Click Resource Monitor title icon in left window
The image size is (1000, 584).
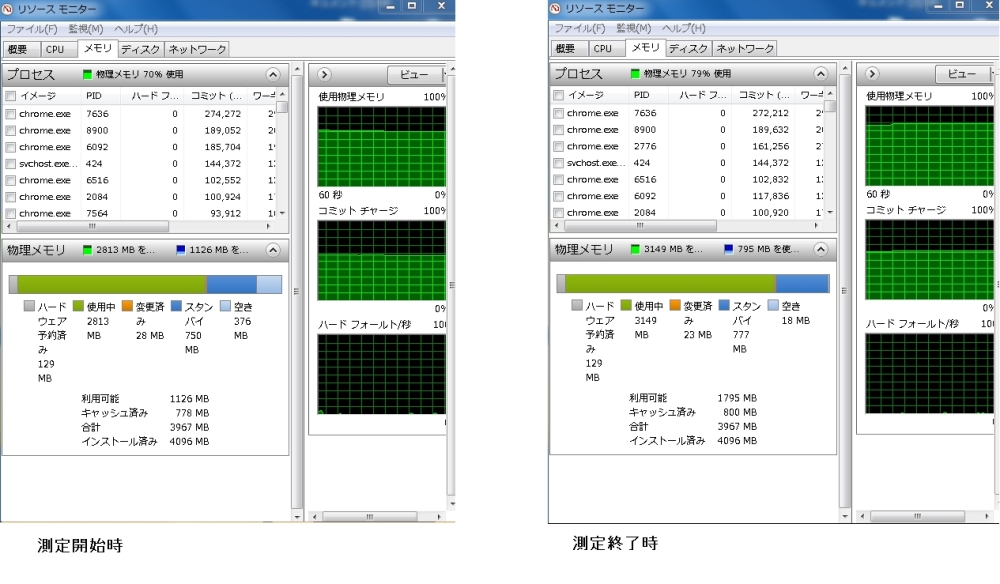tap(9, 9)
